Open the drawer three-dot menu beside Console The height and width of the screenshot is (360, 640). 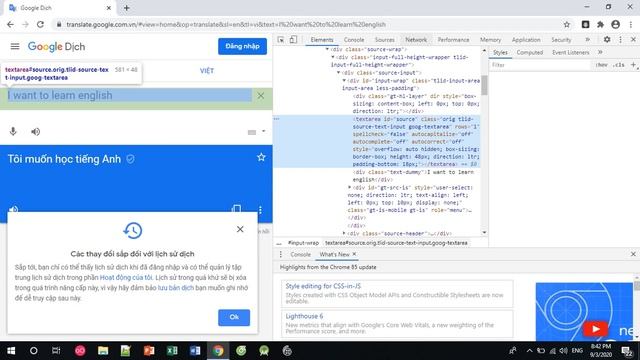(x=280, y=254)
